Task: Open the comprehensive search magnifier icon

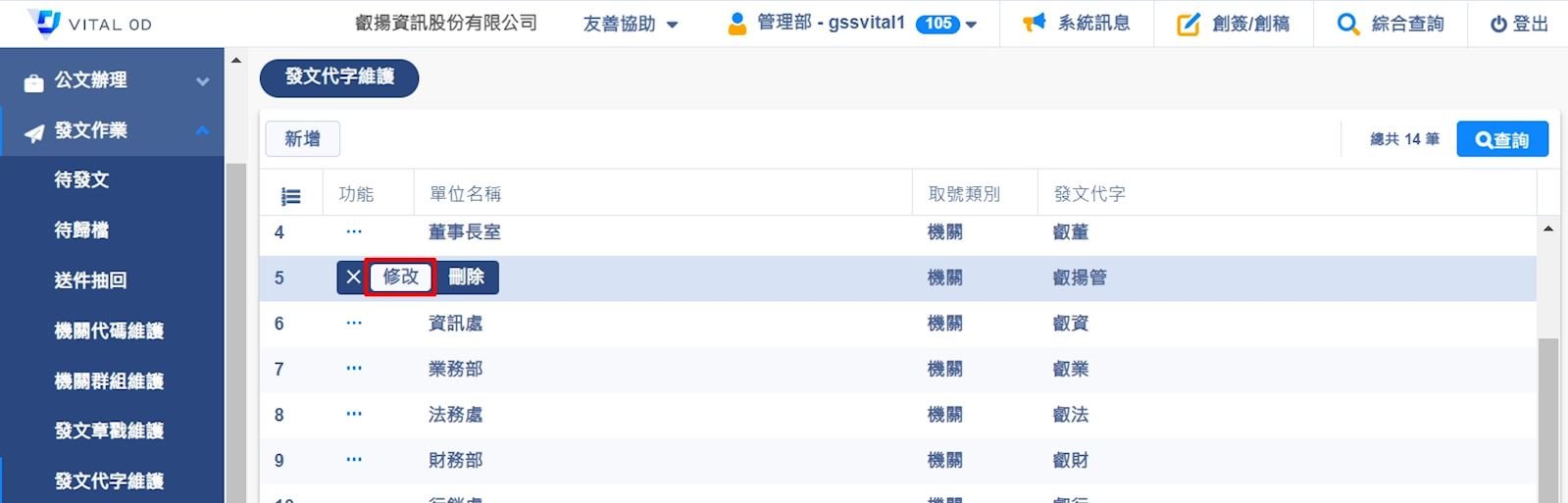Action: click(x=1348, y=25)
